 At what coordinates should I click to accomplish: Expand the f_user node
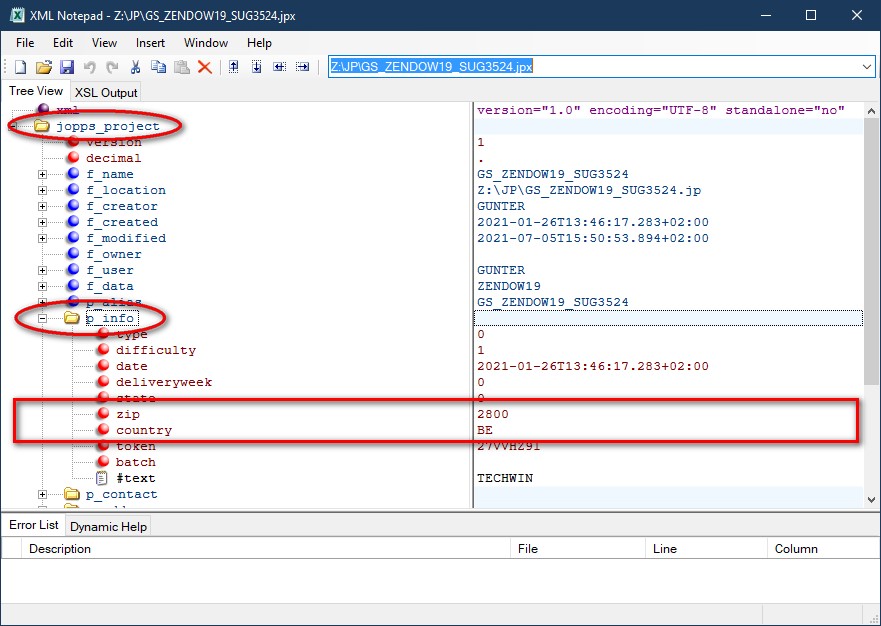coord(43,270)
